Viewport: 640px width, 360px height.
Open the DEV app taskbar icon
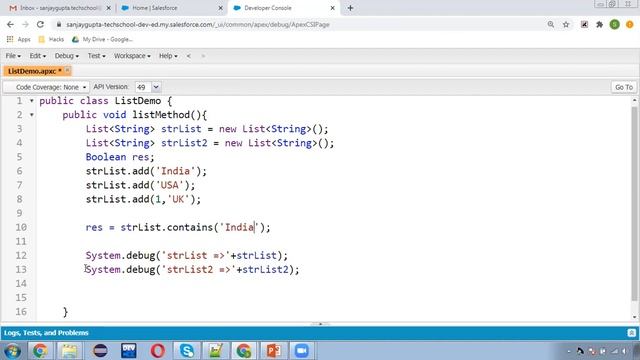point(129,351)
